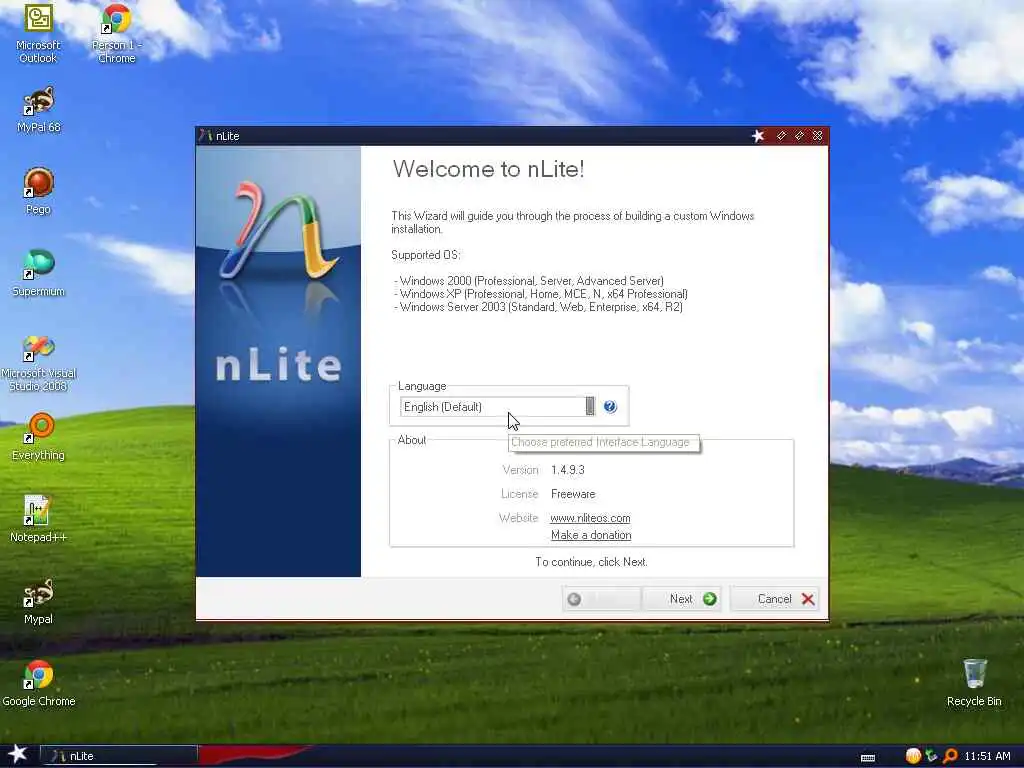Click the Windows XP supported OS line
Viewport: 1024px width, 768px height.
(541, 294)
